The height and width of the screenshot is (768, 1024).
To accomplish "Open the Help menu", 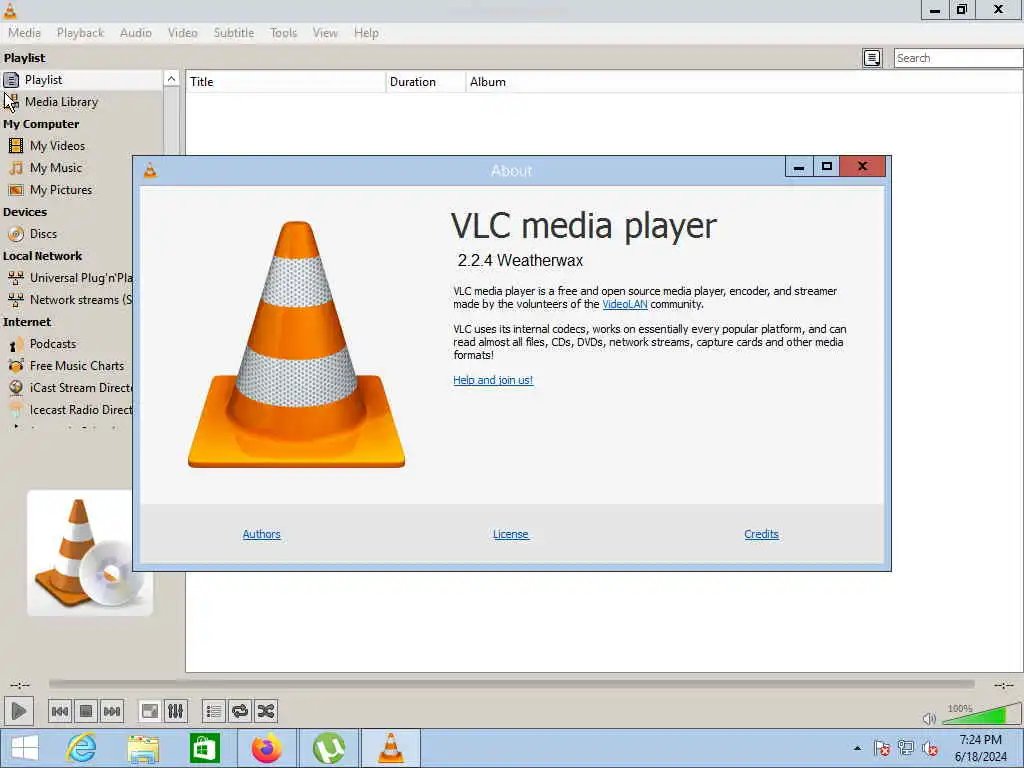I will click(366, 33).
